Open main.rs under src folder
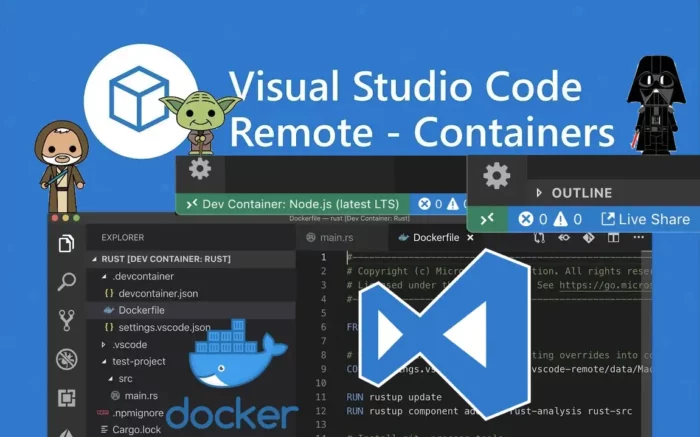700x437 pixels. coord(141,395)
